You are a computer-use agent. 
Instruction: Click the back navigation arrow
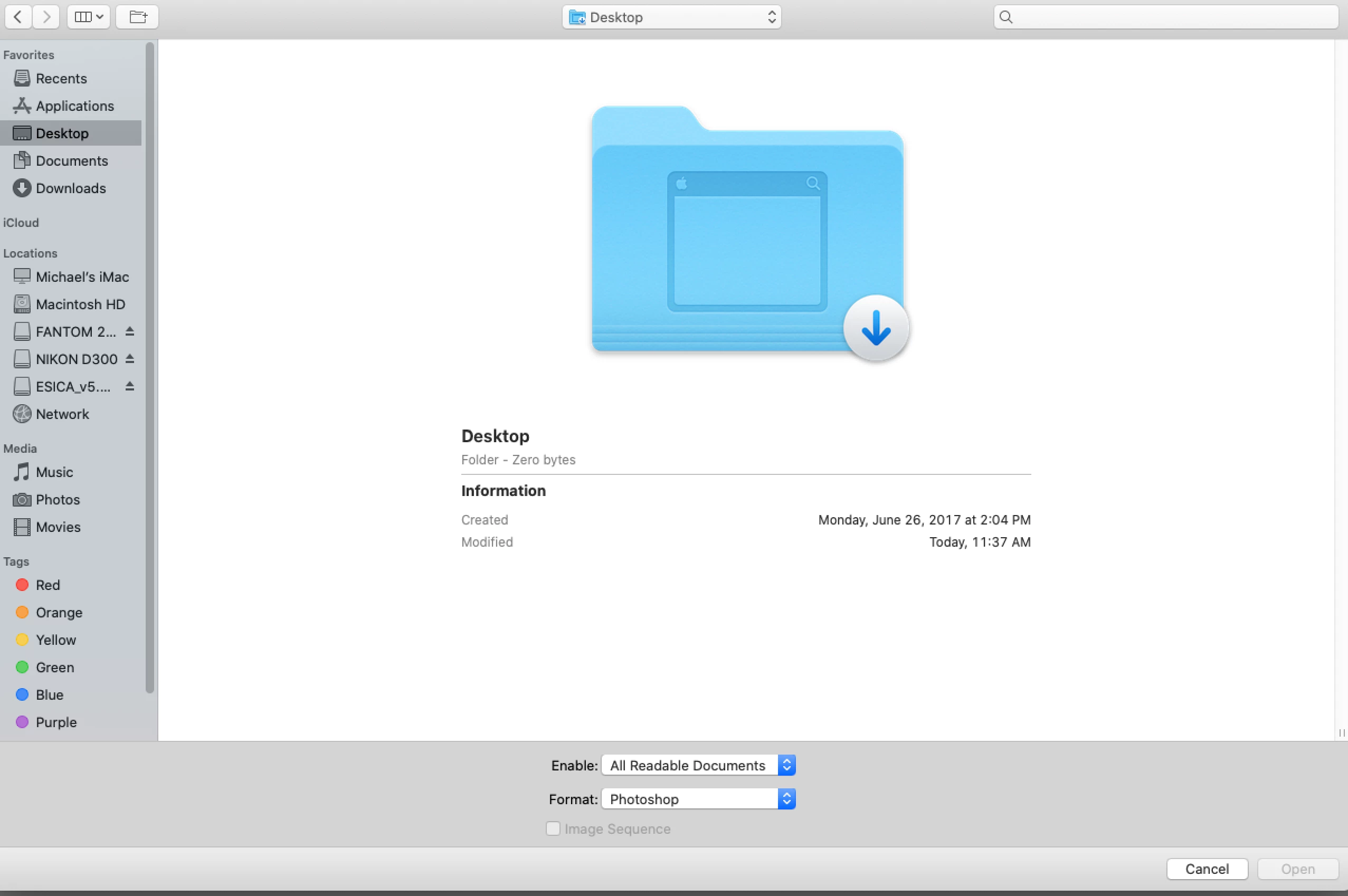pyautogui.click(x=18, y=17)
